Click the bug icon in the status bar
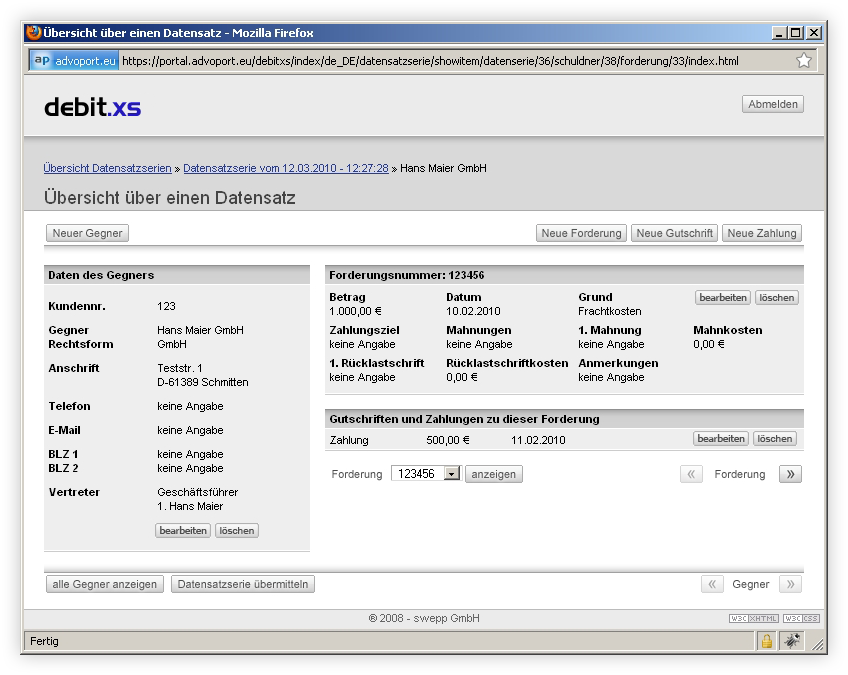Image resolution: width=848 pixels, height=675 pixels. (x=792, y=641)
